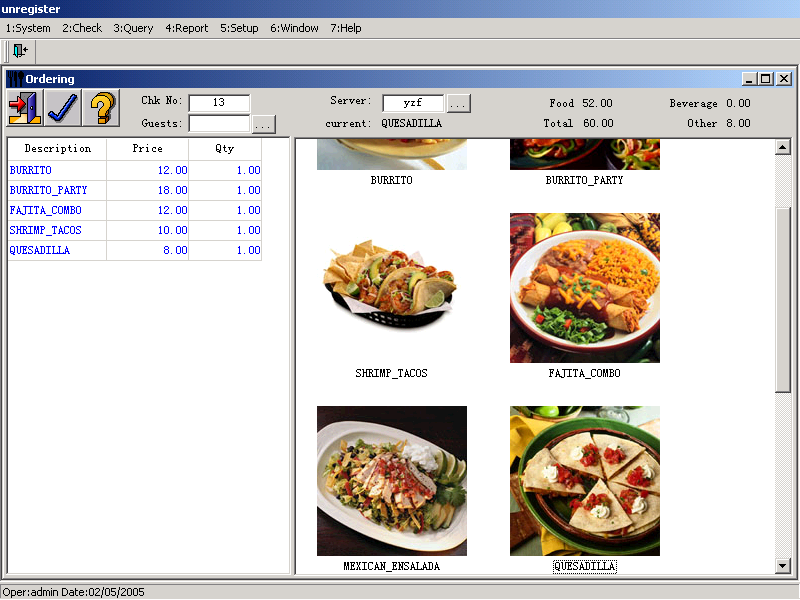800x600 pixels.
Task: Open the 3:Query menu
Action: click(133, 28)
